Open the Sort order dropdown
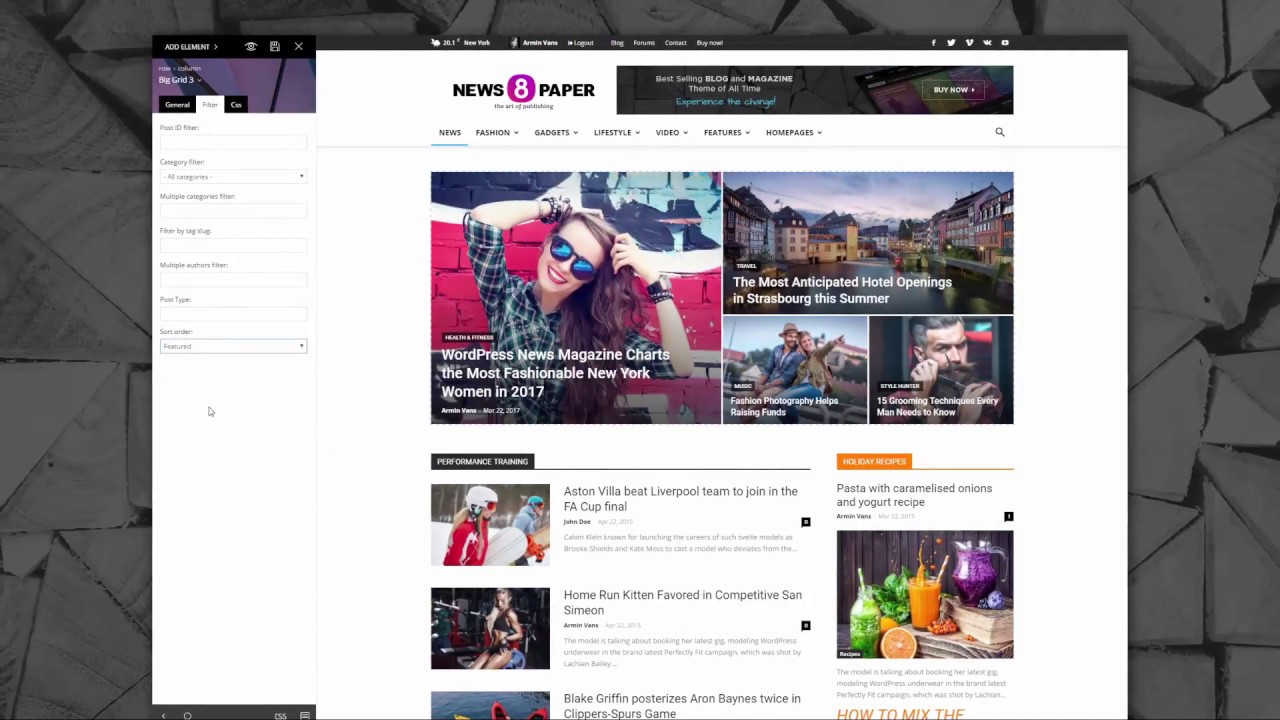Screen dimensions: 1280x720 click(233, 346)
